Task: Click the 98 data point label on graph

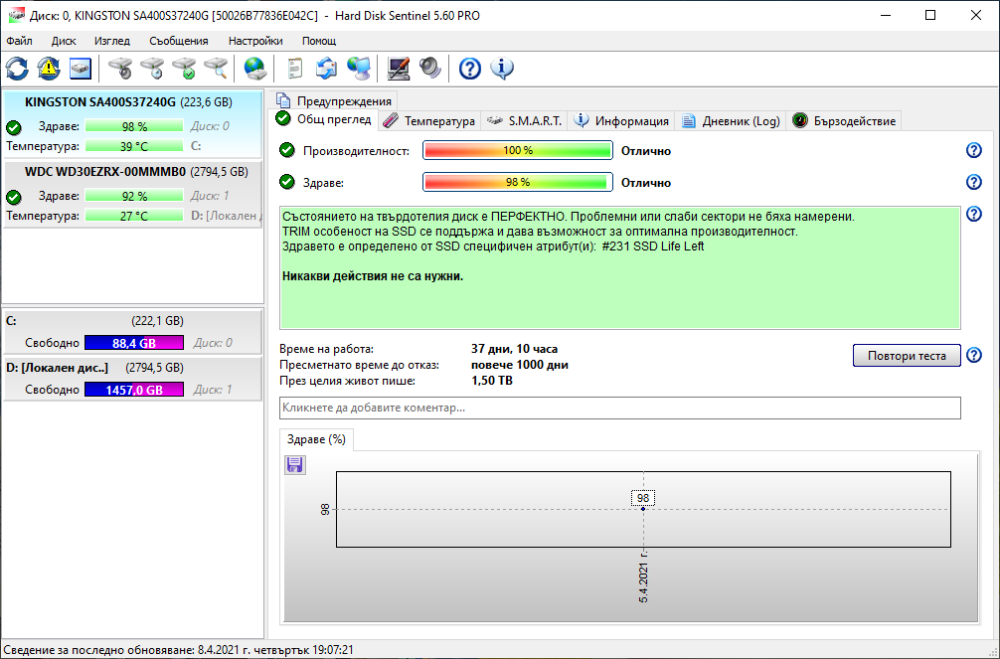Action: 643,498
